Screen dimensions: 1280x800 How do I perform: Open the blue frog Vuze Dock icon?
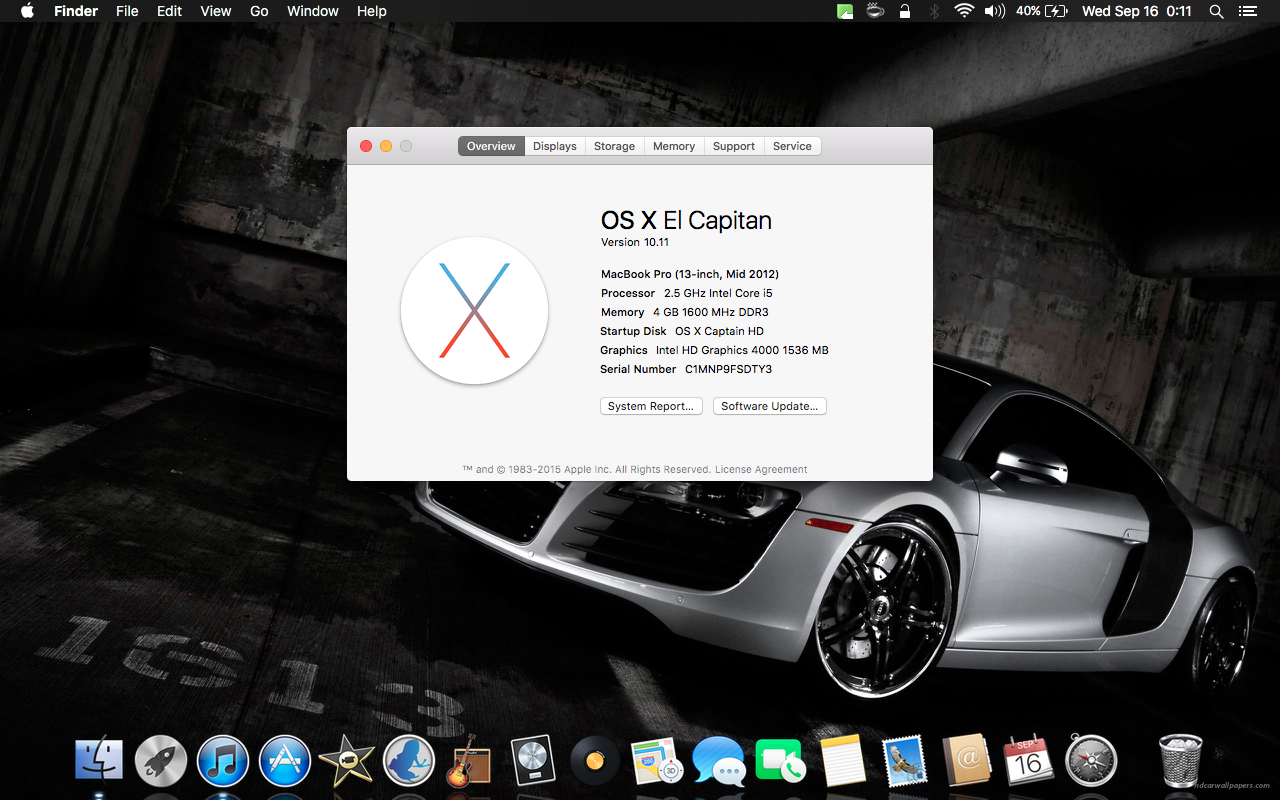point(408,762)
